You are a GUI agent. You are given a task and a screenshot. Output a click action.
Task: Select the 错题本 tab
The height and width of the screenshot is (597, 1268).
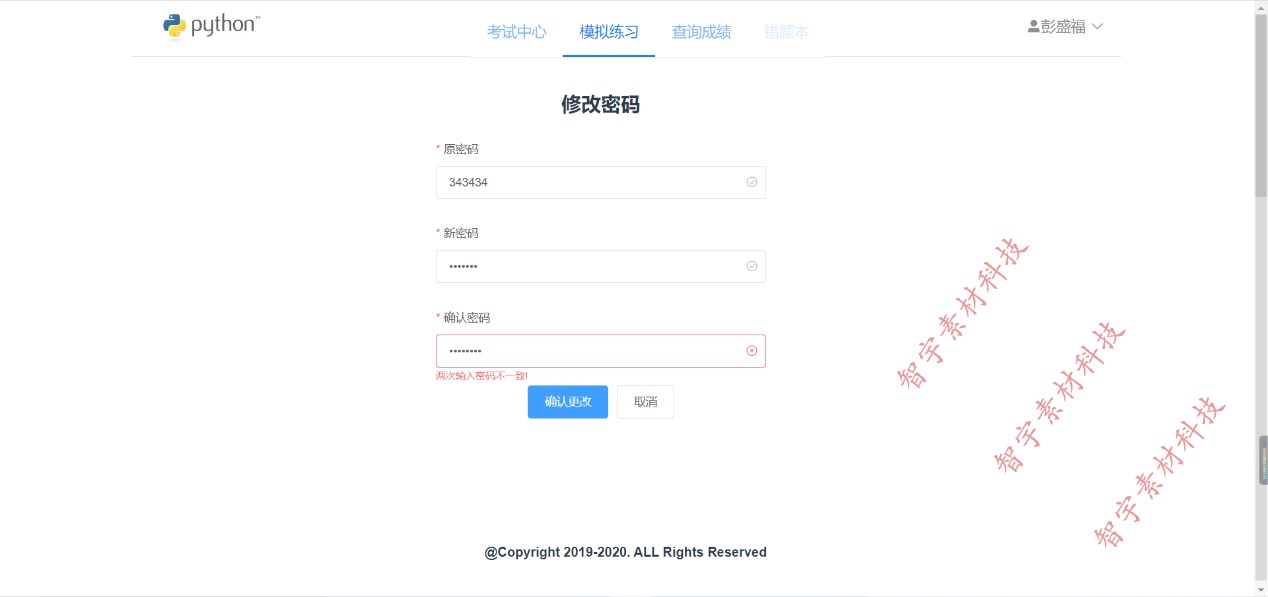(x=787, y=32)
